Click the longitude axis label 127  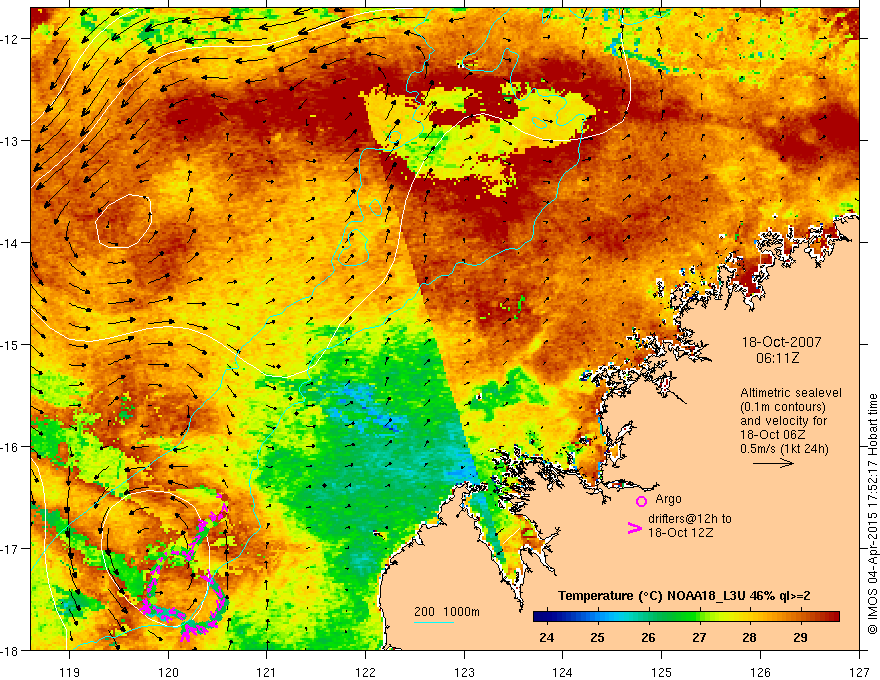click(x=859, y=672)
